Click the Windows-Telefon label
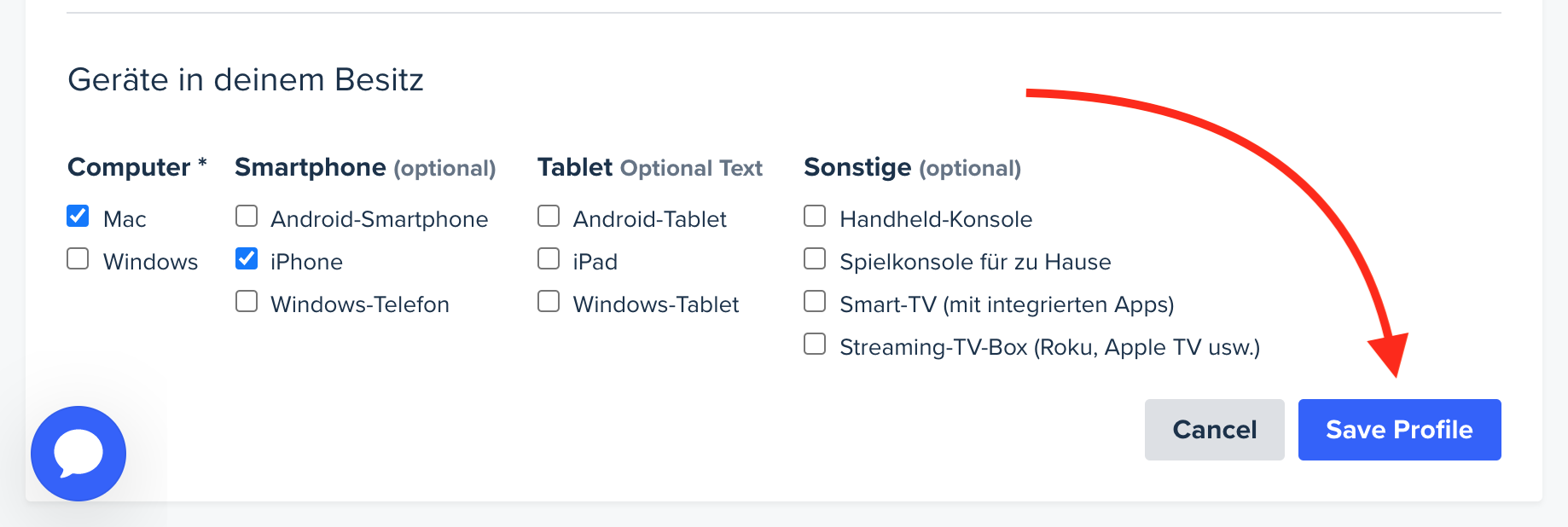 point(359,304)
